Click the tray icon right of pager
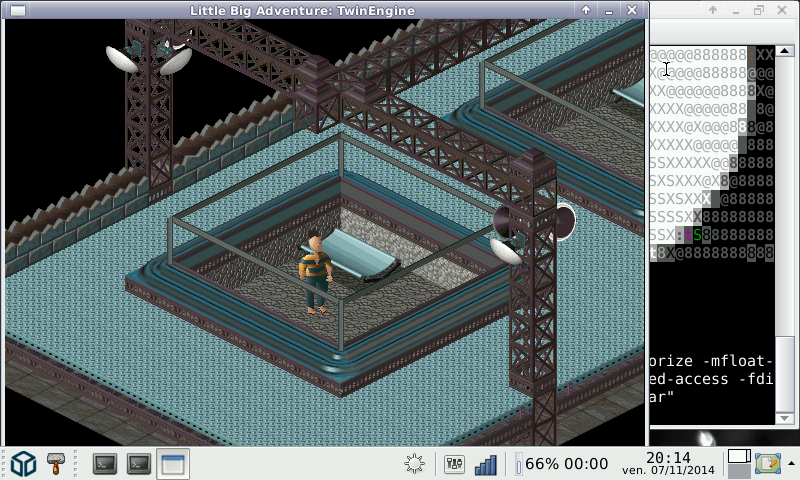Screen dimensions: 800x480 click(x=768, y=464)
